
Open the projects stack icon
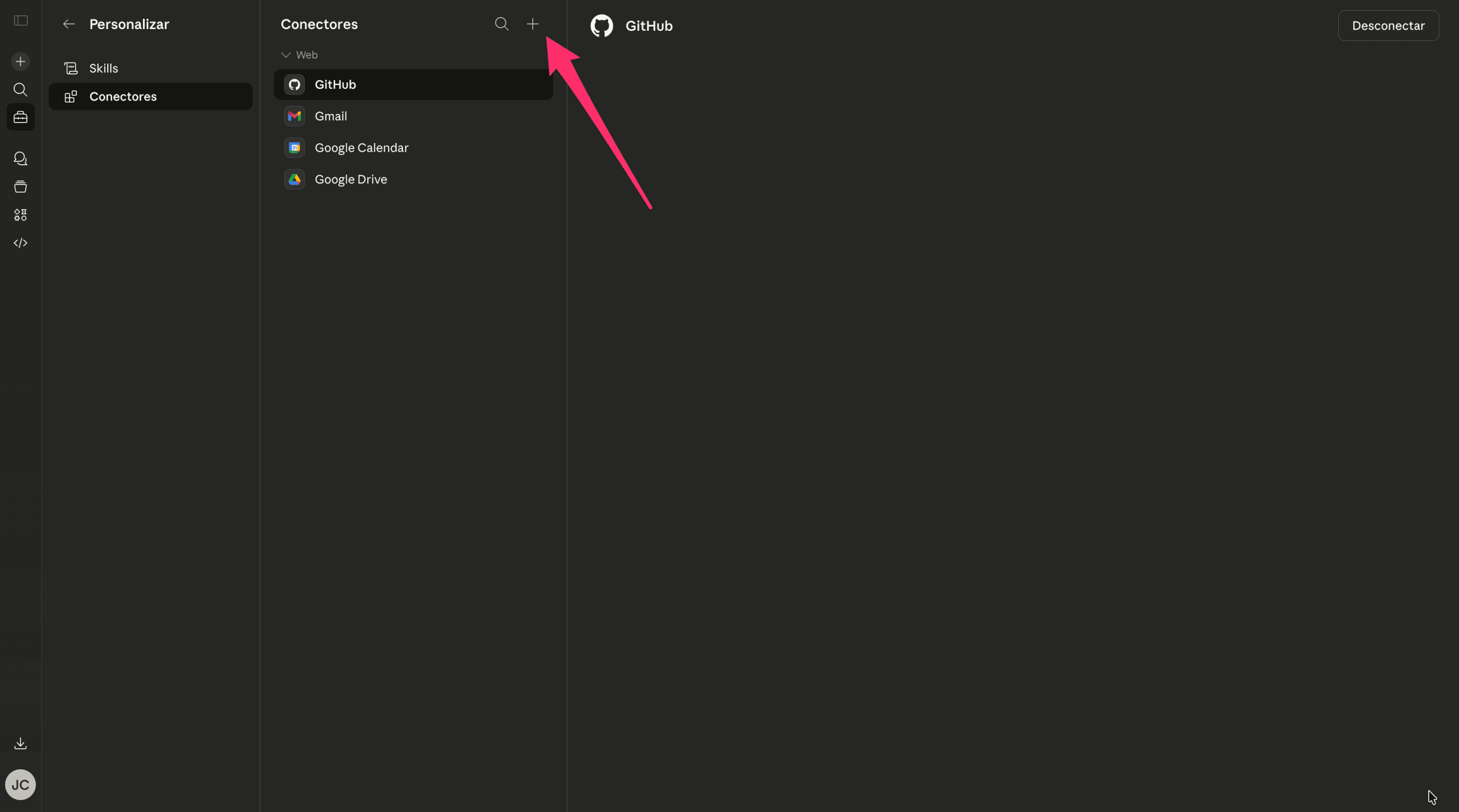[21, 186]
